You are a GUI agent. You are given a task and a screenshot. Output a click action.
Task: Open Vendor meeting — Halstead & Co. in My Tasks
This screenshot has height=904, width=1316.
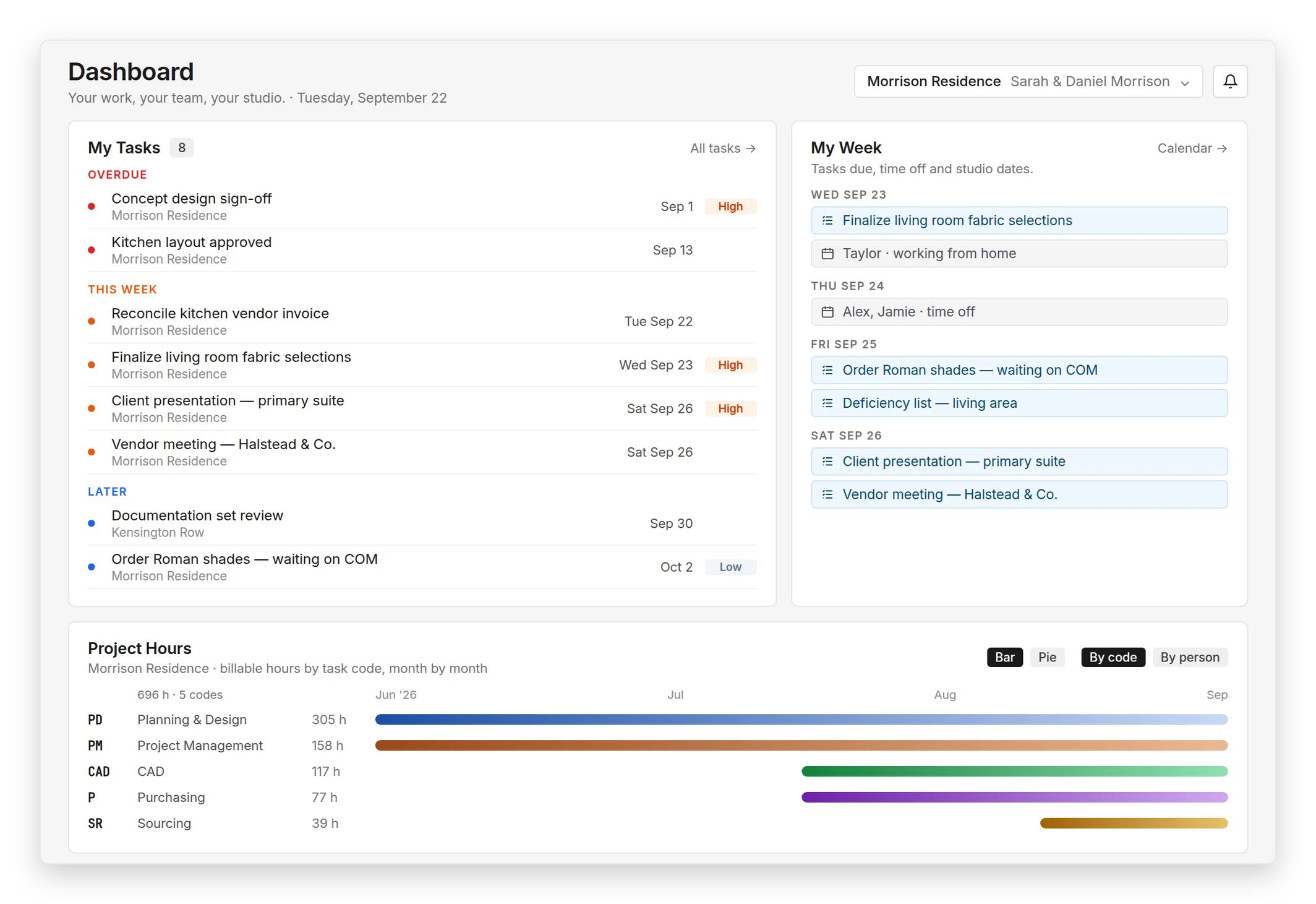tap(422, 452)
